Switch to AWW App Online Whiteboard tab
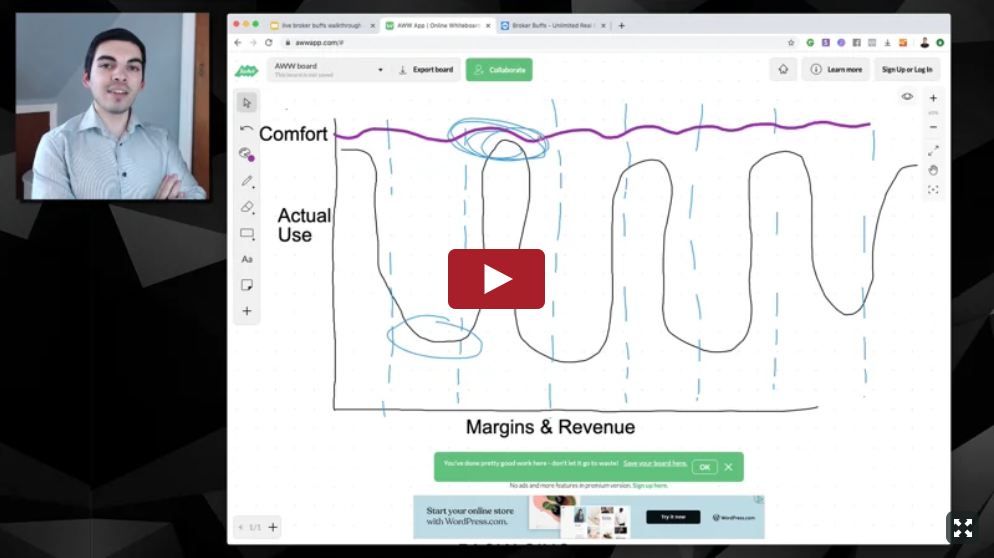This screenshot has height=558, width=994. tap(437, 25)
